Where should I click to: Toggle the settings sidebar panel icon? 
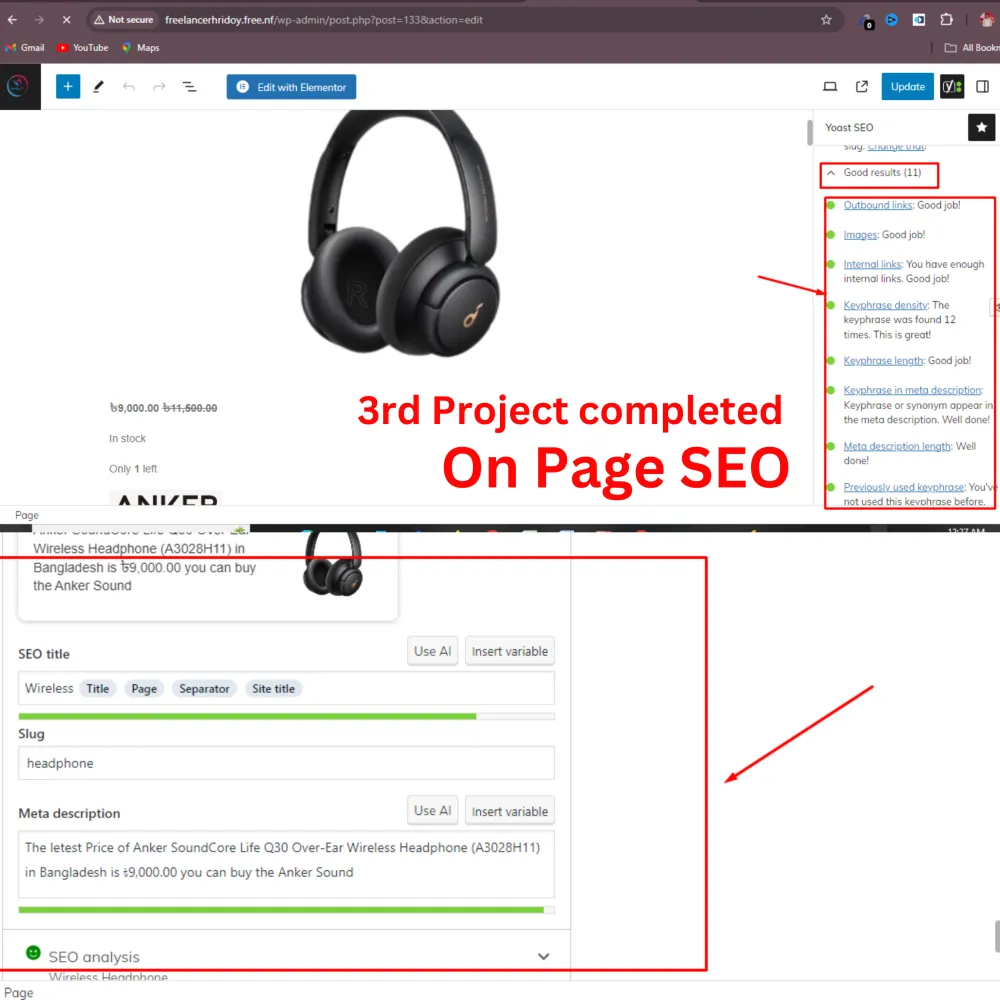[x=982, y=87]
